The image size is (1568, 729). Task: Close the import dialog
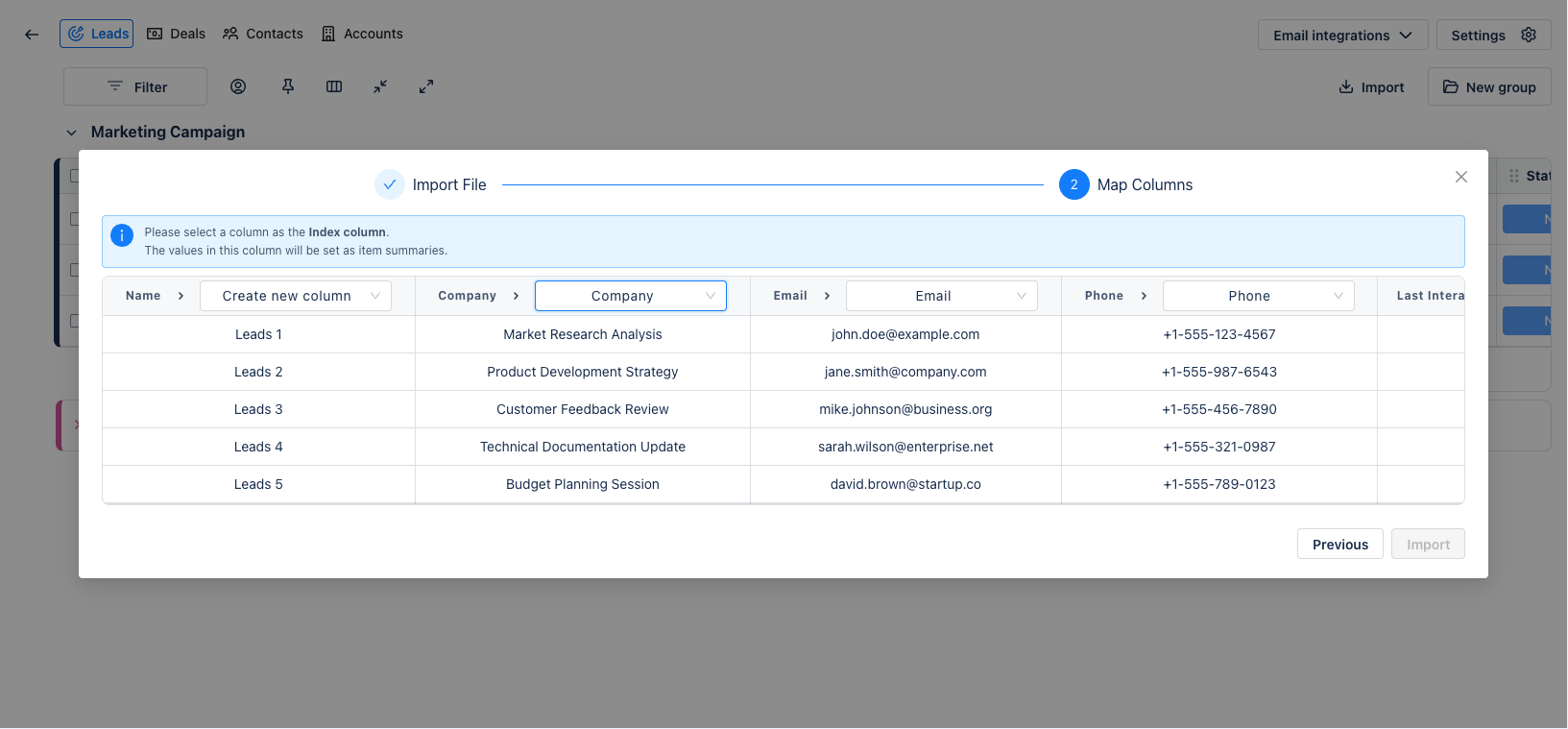(x=1460, y=177)
